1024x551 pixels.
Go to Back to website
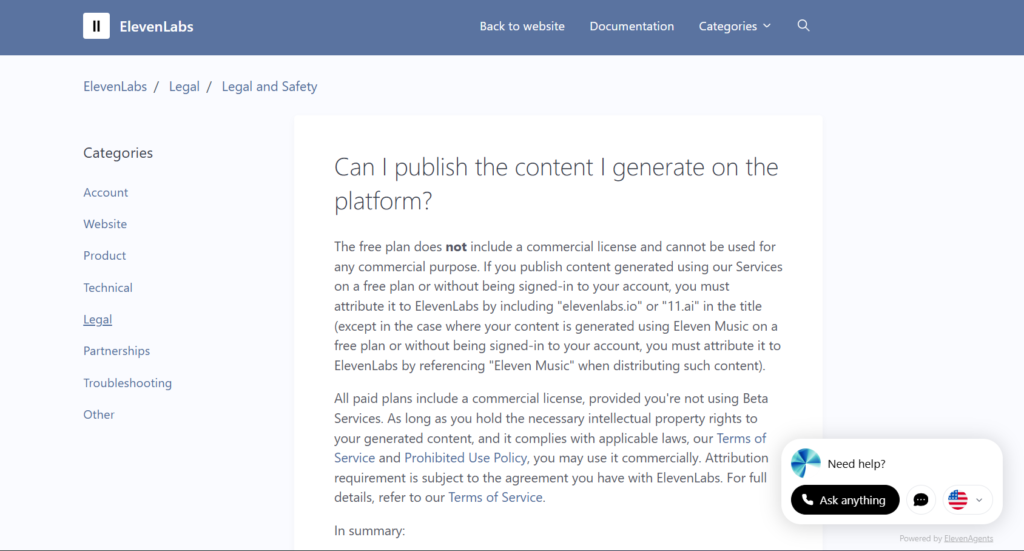pyautogui.click(x=522, y=26)
